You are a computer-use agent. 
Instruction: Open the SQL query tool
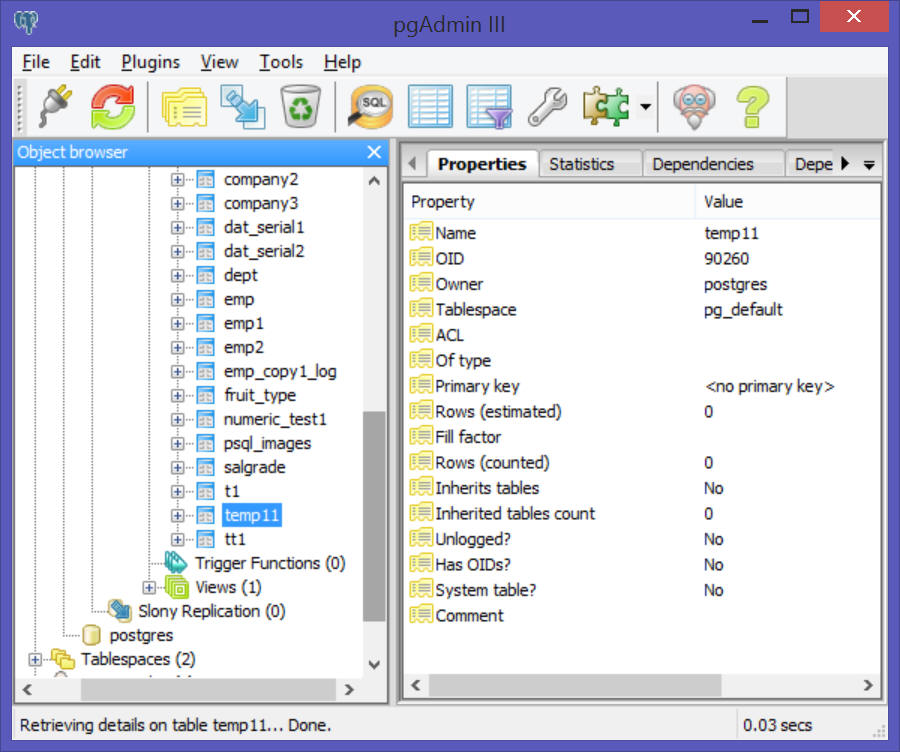[x=371, y=106]
